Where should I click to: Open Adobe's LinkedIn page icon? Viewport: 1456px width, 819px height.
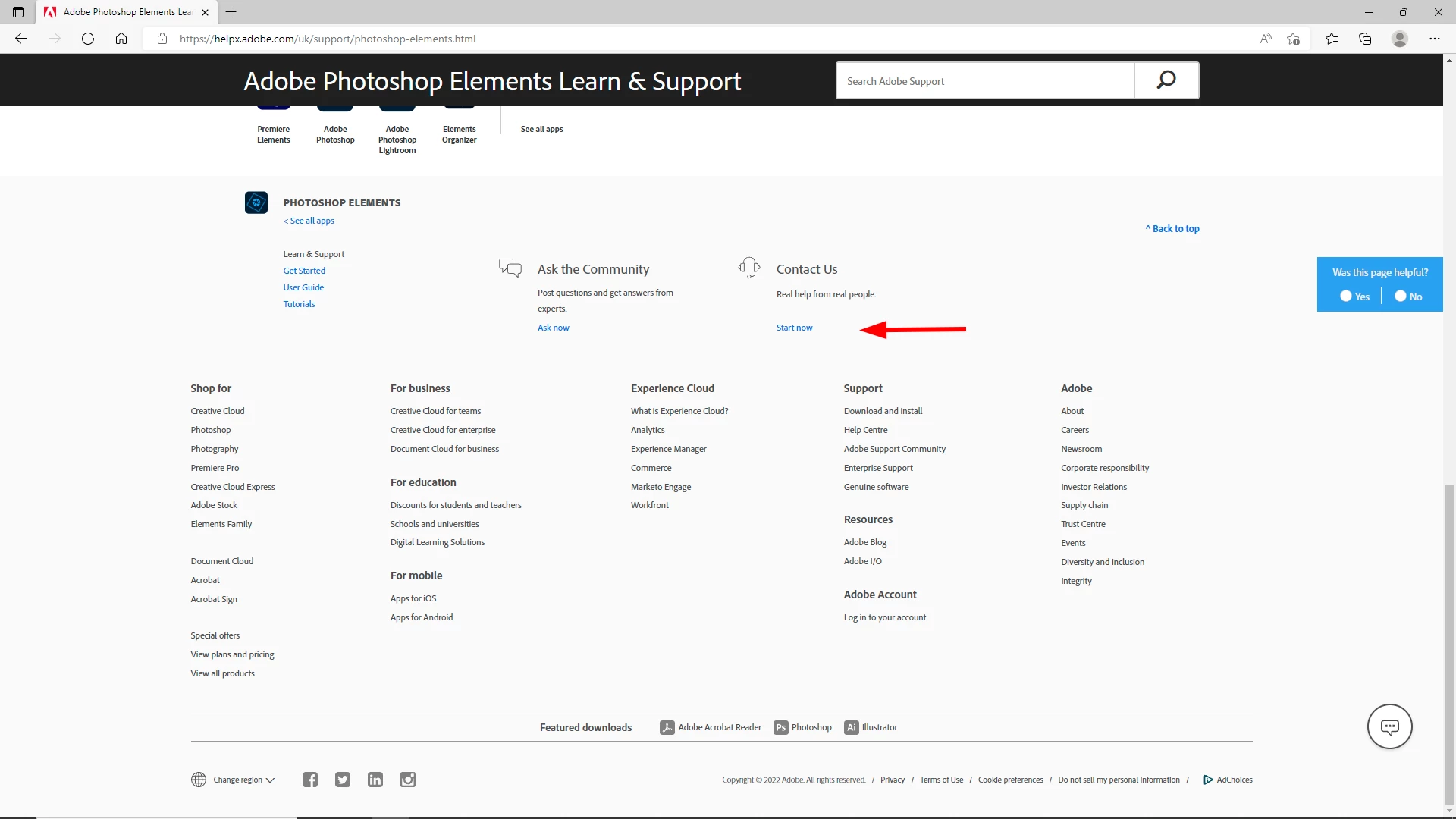[375, 780]
